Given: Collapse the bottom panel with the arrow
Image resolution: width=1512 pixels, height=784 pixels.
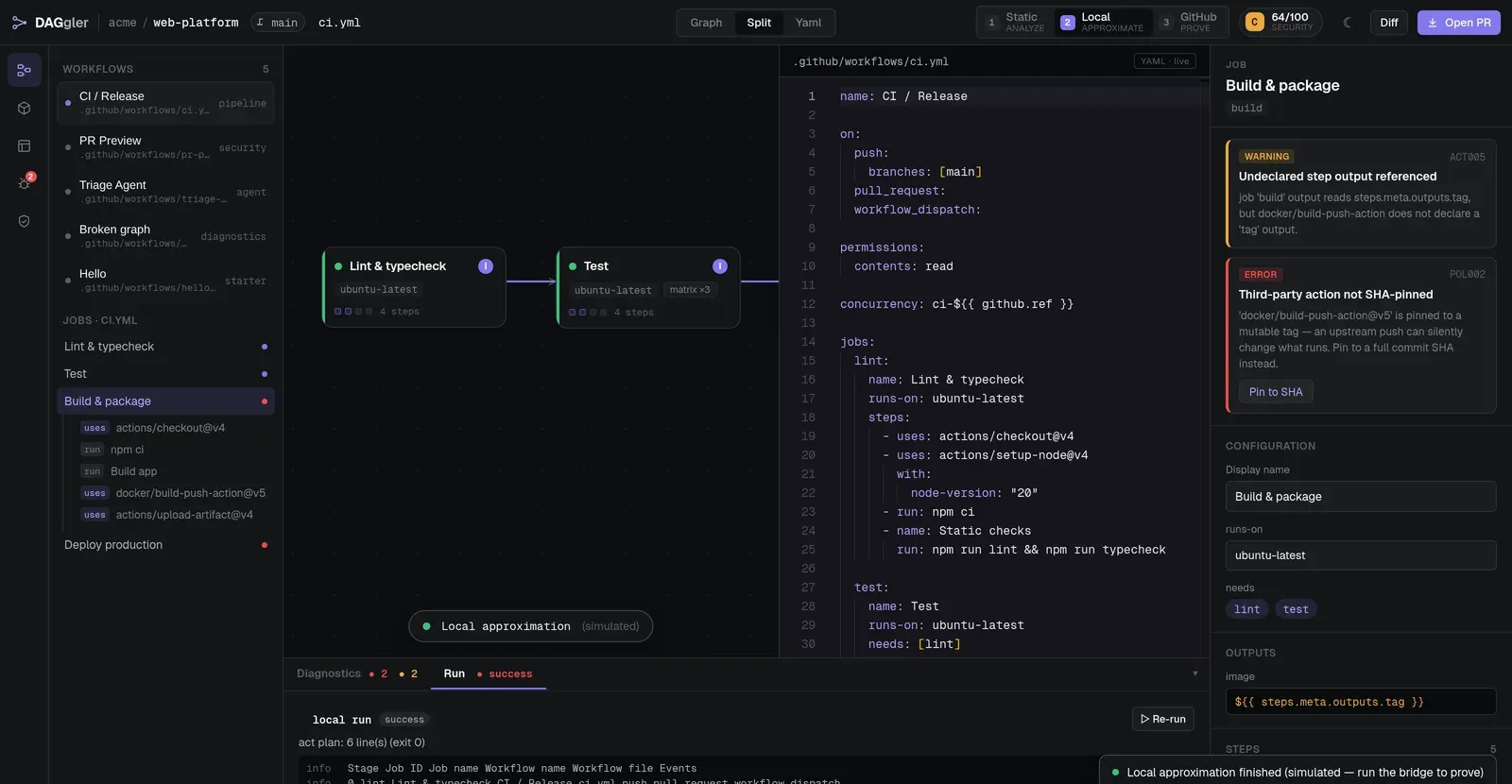Looking at the screenshot, I should [x=1195, y=673].
